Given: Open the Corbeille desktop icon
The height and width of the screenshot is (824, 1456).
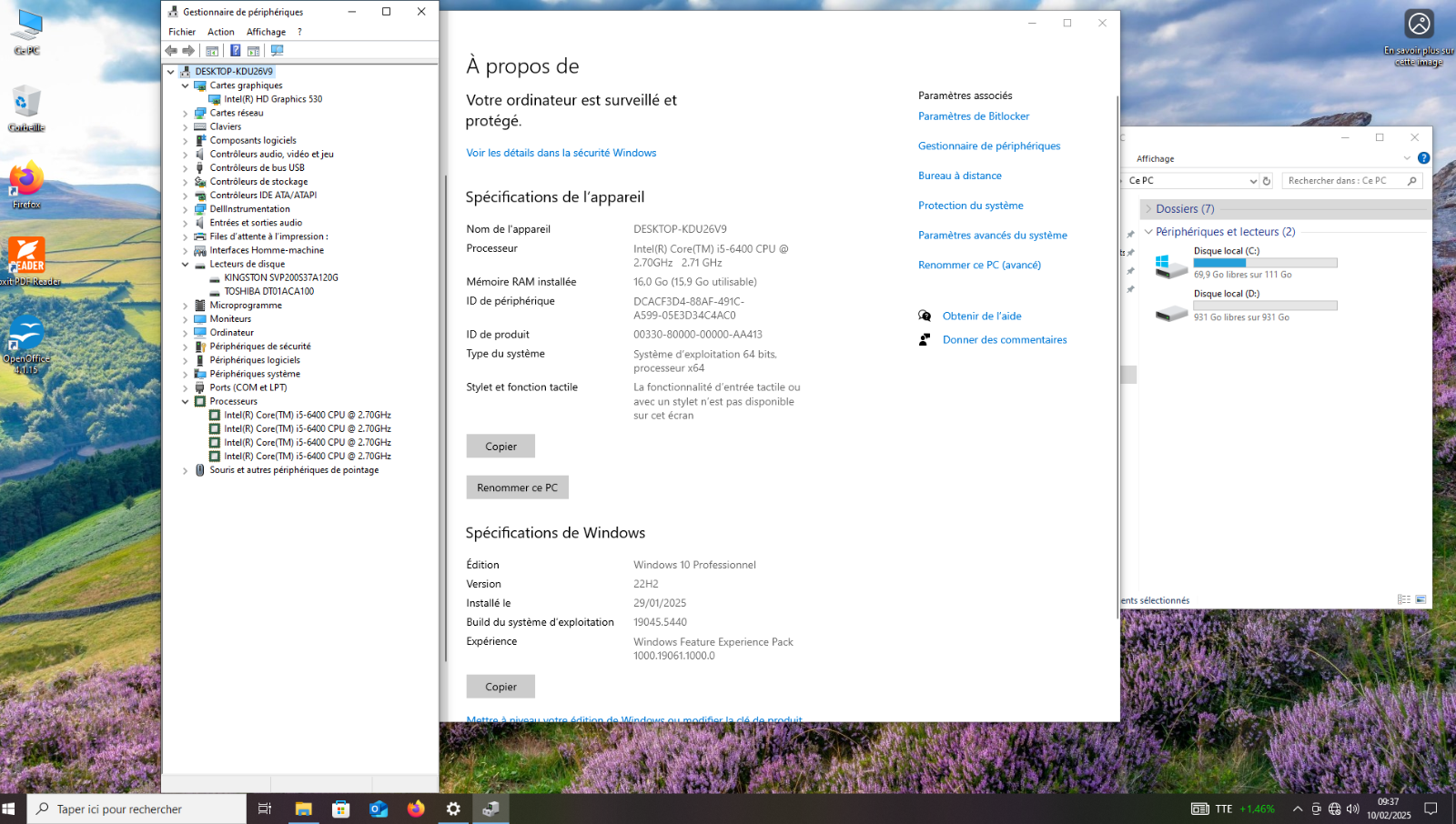Looking at the screenshot, I should coord(26,108).
